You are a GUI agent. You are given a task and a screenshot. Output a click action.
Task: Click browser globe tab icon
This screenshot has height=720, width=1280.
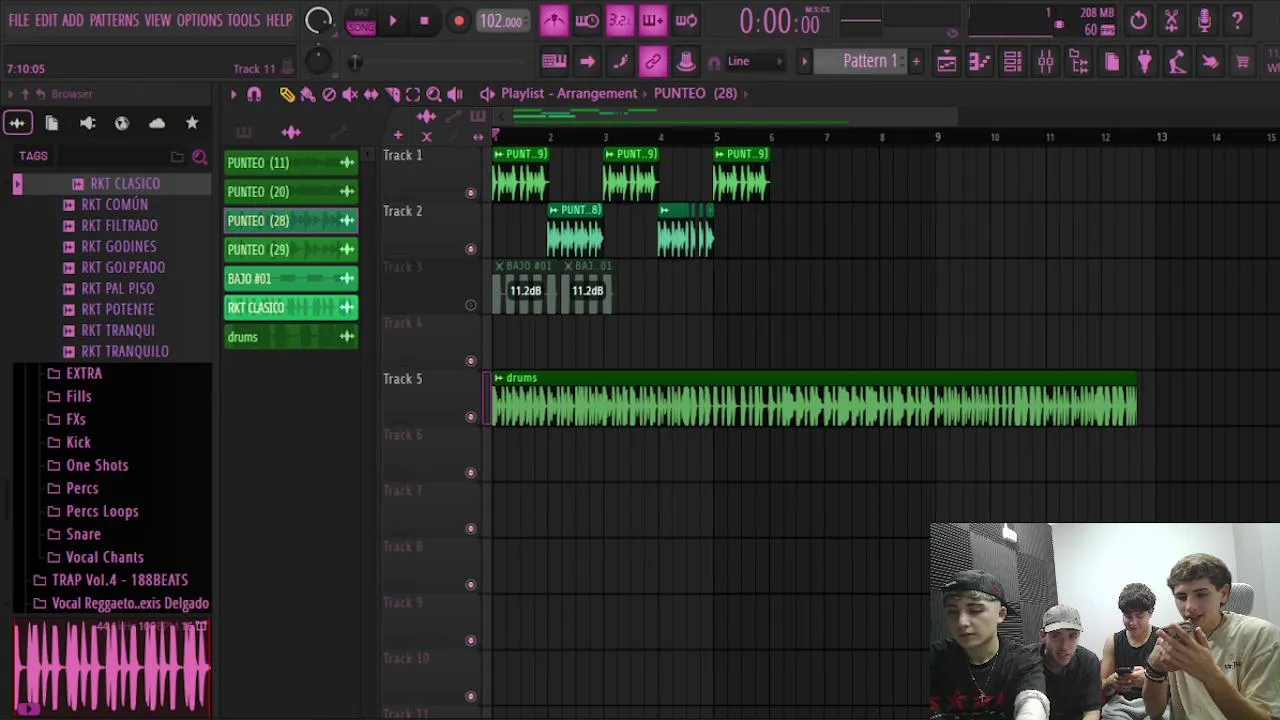click(x=122, y=123)
